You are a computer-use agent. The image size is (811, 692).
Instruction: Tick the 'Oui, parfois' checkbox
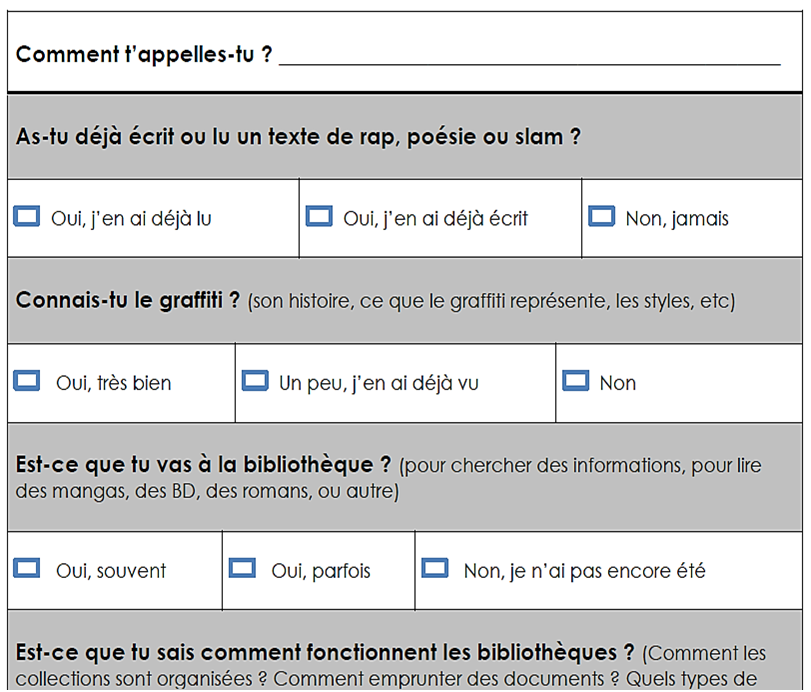[242, 569]
